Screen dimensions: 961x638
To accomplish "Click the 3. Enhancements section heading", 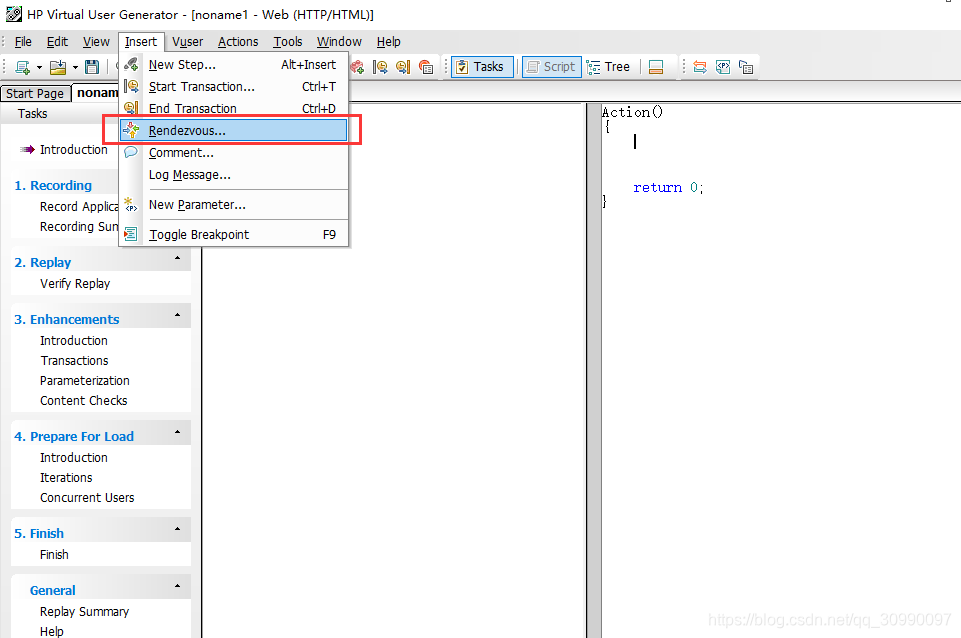I will [x=67, y=319].
